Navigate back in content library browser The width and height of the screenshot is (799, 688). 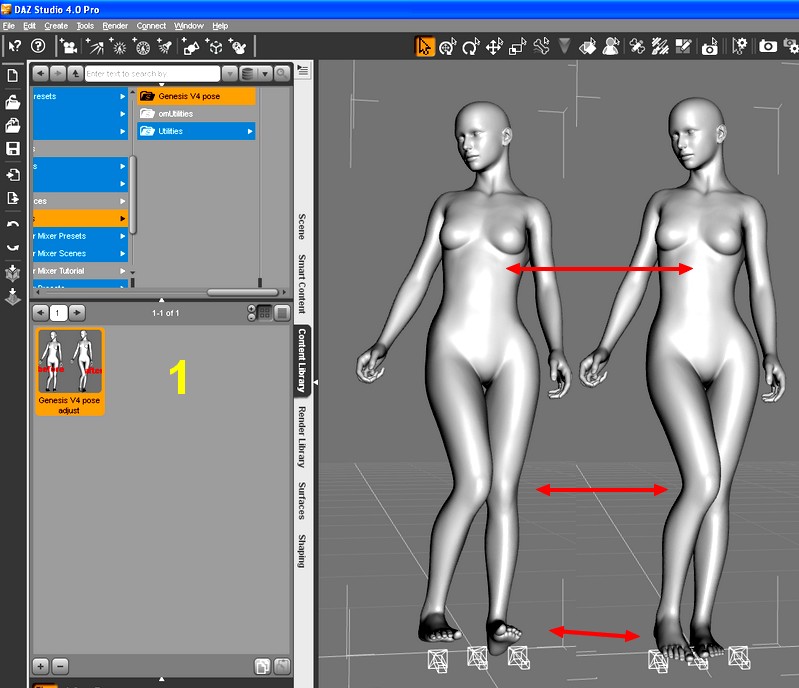pos(40,74)
